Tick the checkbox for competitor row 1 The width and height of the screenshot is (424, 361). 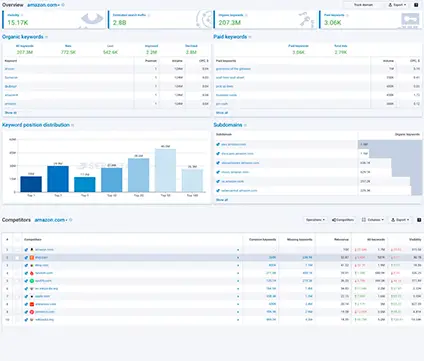point(17,250)
